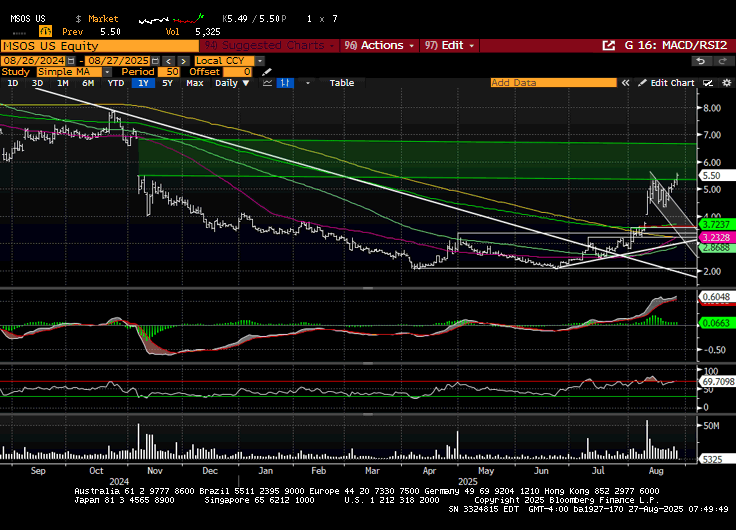Redo the chart change
Image resolution: width=736 pixels, height=530 pixels.
(x=722, y=61)
